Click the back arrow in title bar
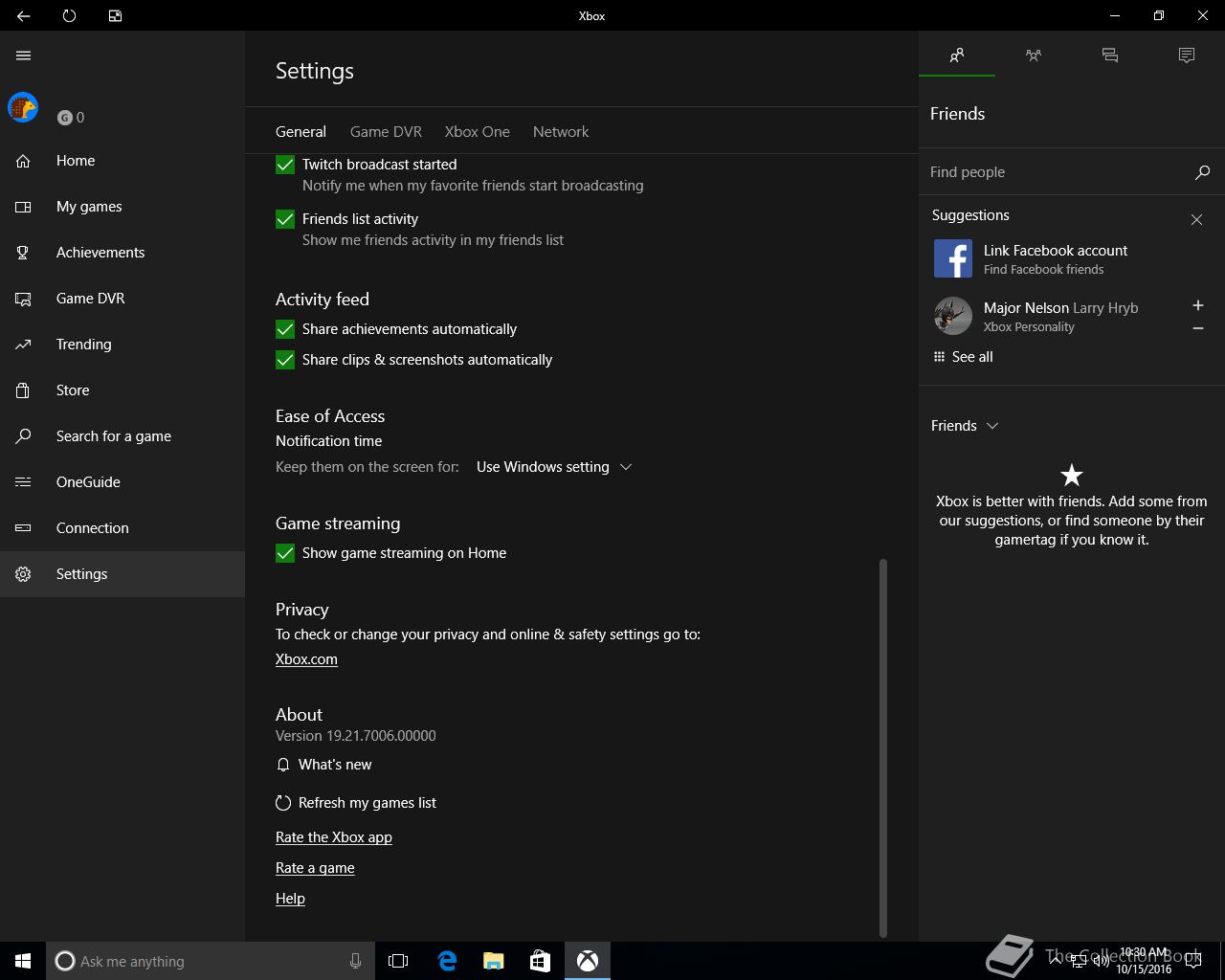 [23, 15]
